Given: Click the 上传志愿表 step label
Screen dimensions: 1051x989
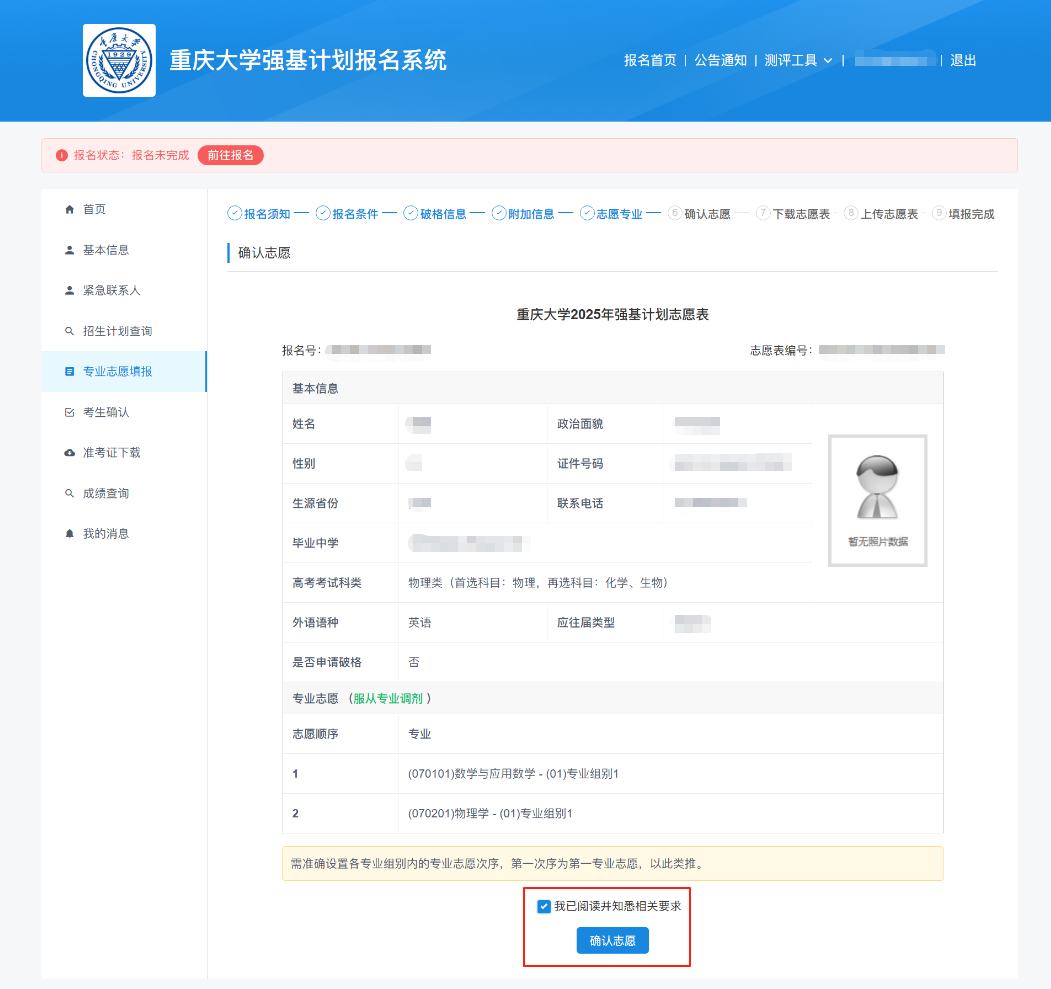Looking at the screenshot, I should coord(889,214).
